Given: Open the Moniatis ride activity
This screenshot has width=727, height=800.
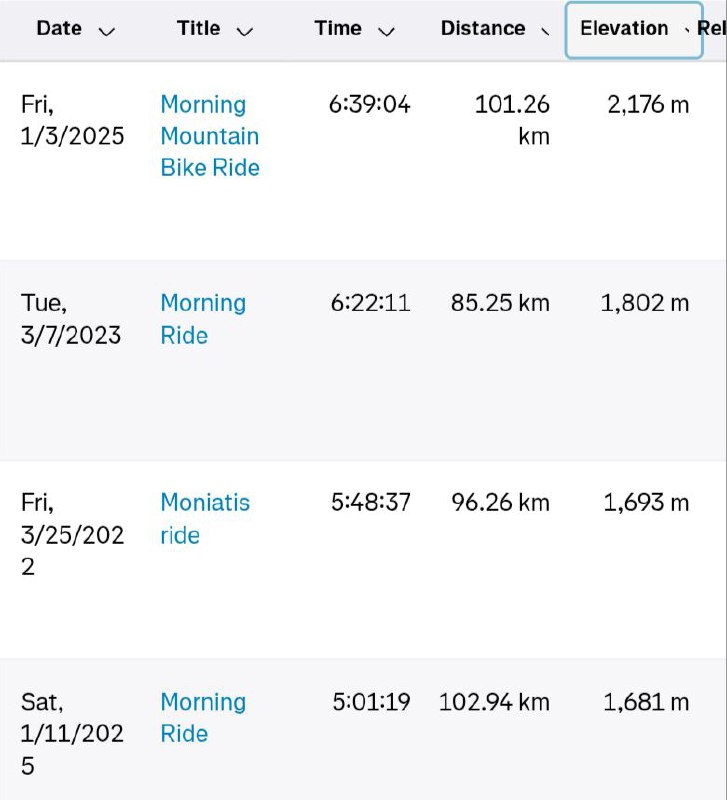Looking at the screenshot, I should [x=205, y=518].
